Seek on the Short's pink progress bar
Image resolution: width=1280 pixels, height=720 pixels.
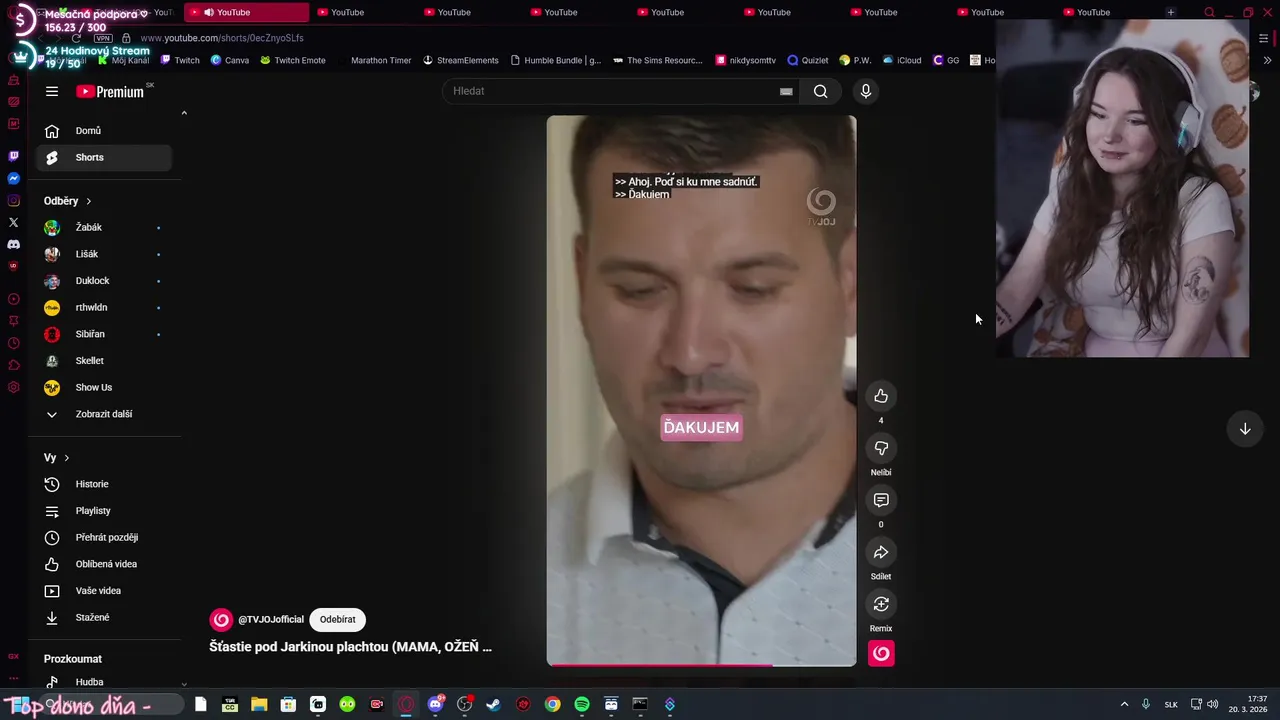tap(701, 664)
